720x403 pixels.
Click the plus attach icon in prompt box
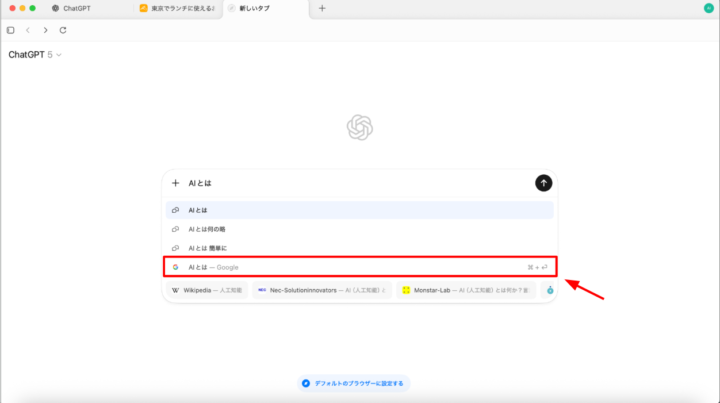point(176,184)
